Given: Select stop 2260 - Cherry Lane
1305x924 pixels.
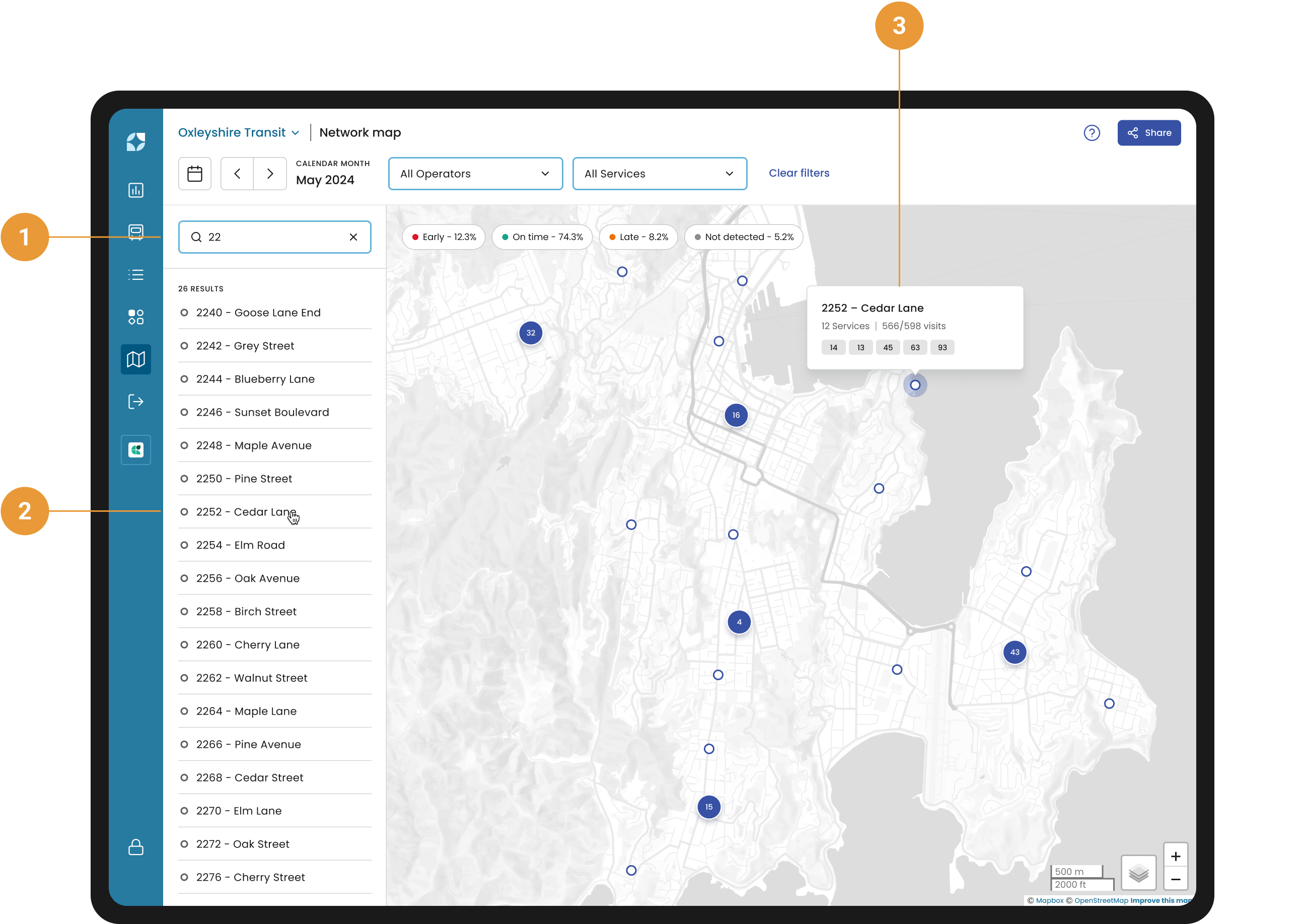Looking at the screenshot, I should click(x=274, y=645).
